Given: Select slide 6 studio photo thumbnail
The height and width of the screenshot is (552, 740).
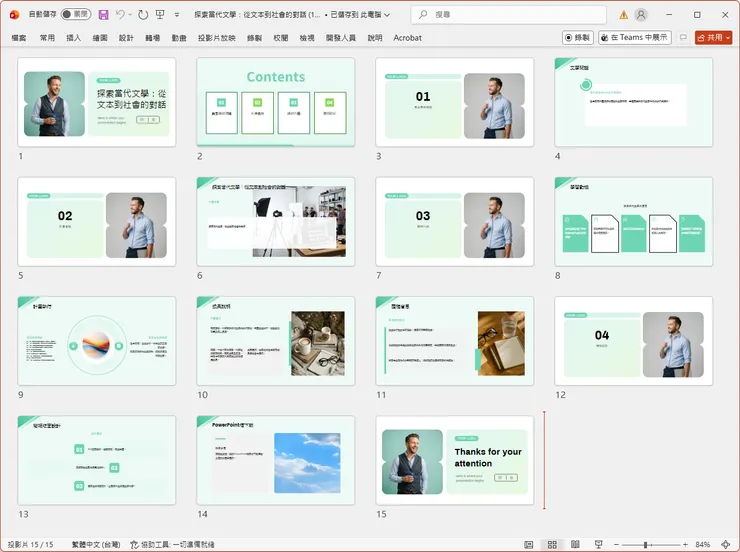Looking at the screenshot, I should [276, 221].
